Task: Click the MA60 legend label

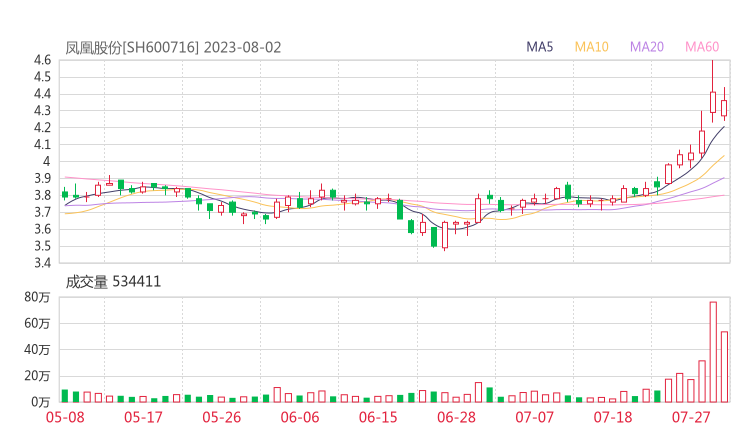Action: (702, 47)
